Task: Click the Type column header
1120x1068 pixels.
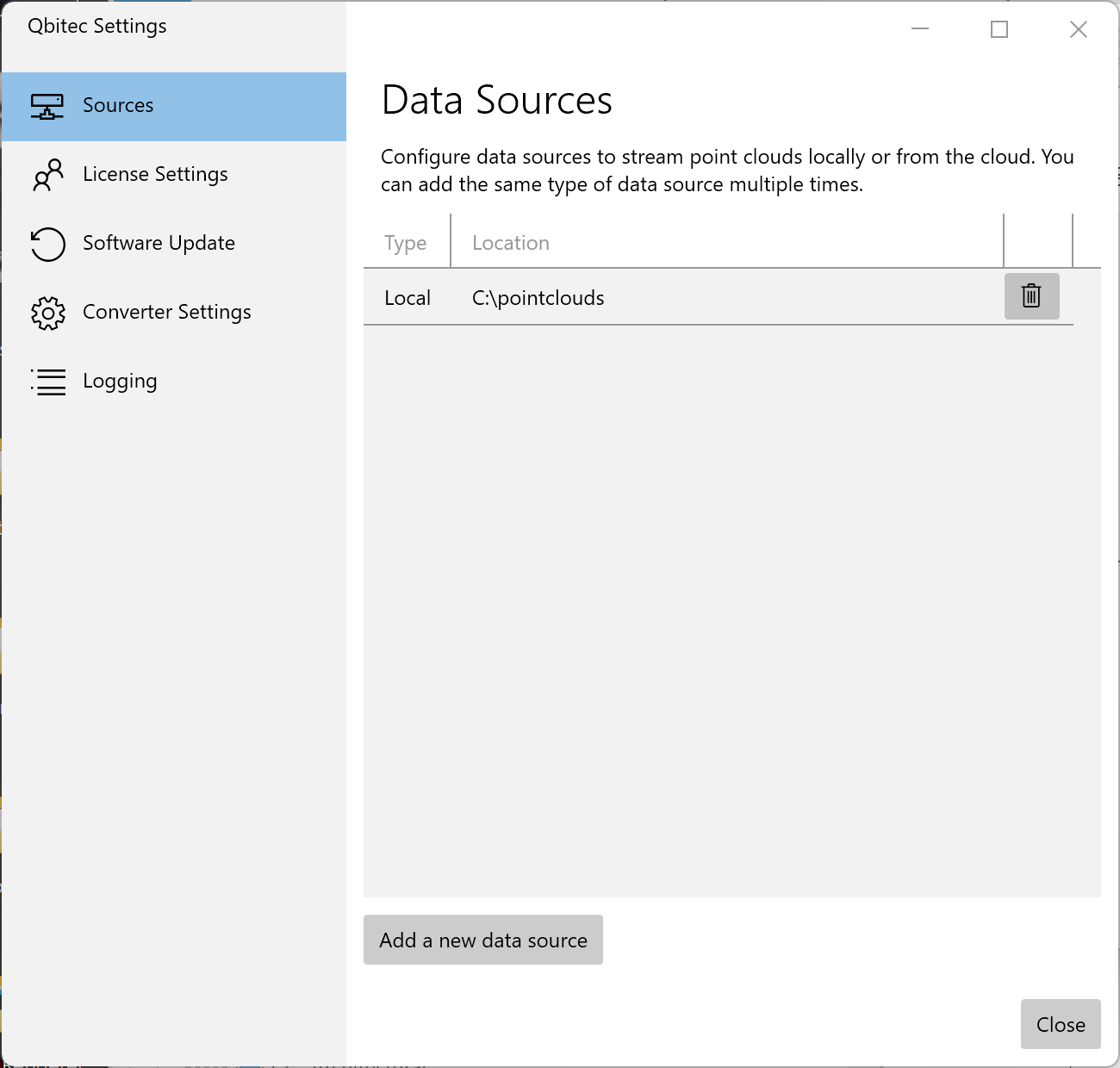Action: pos(405,243)
